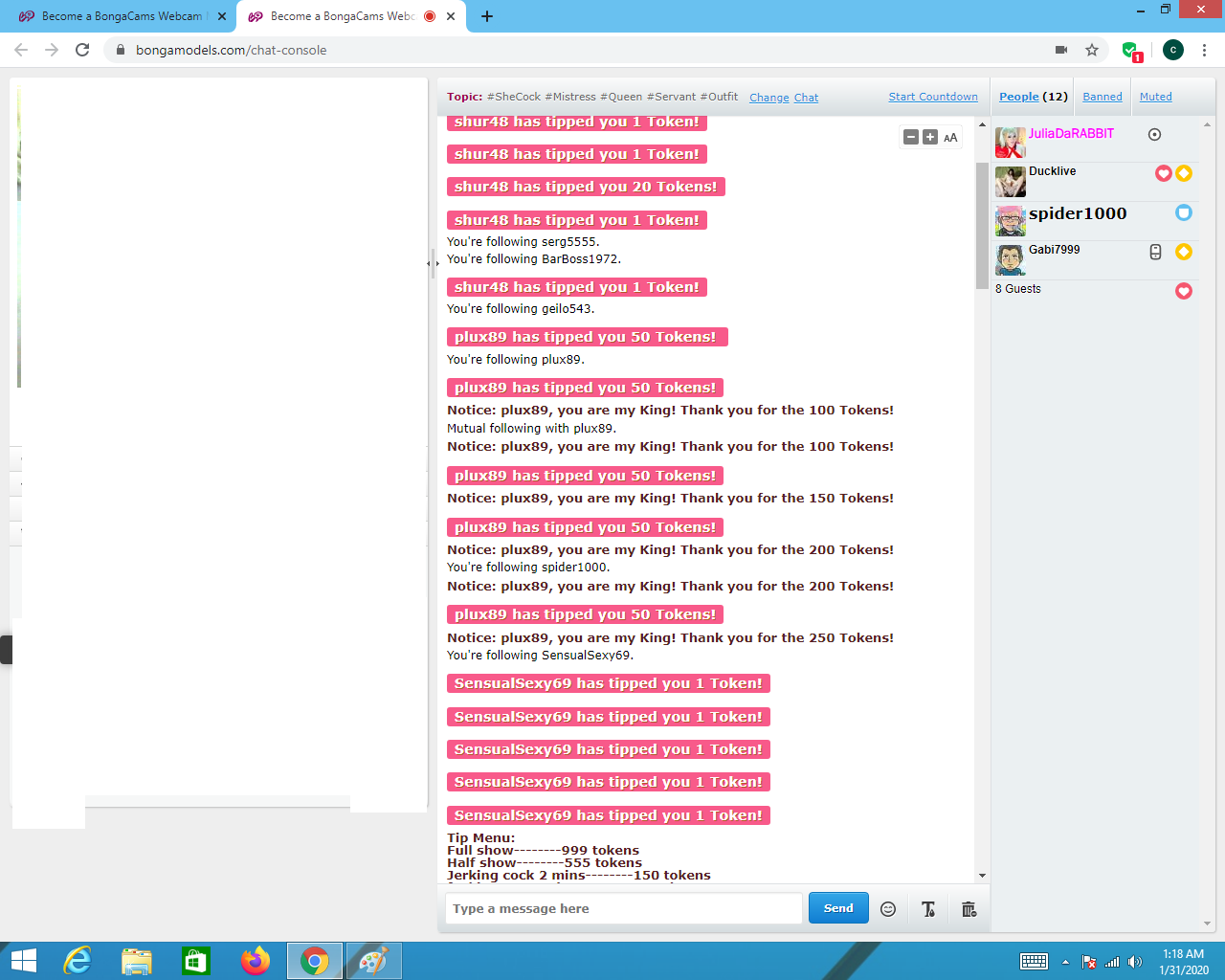
Task: Switch to the Muted tab
Action: [x=1155, y=97]
